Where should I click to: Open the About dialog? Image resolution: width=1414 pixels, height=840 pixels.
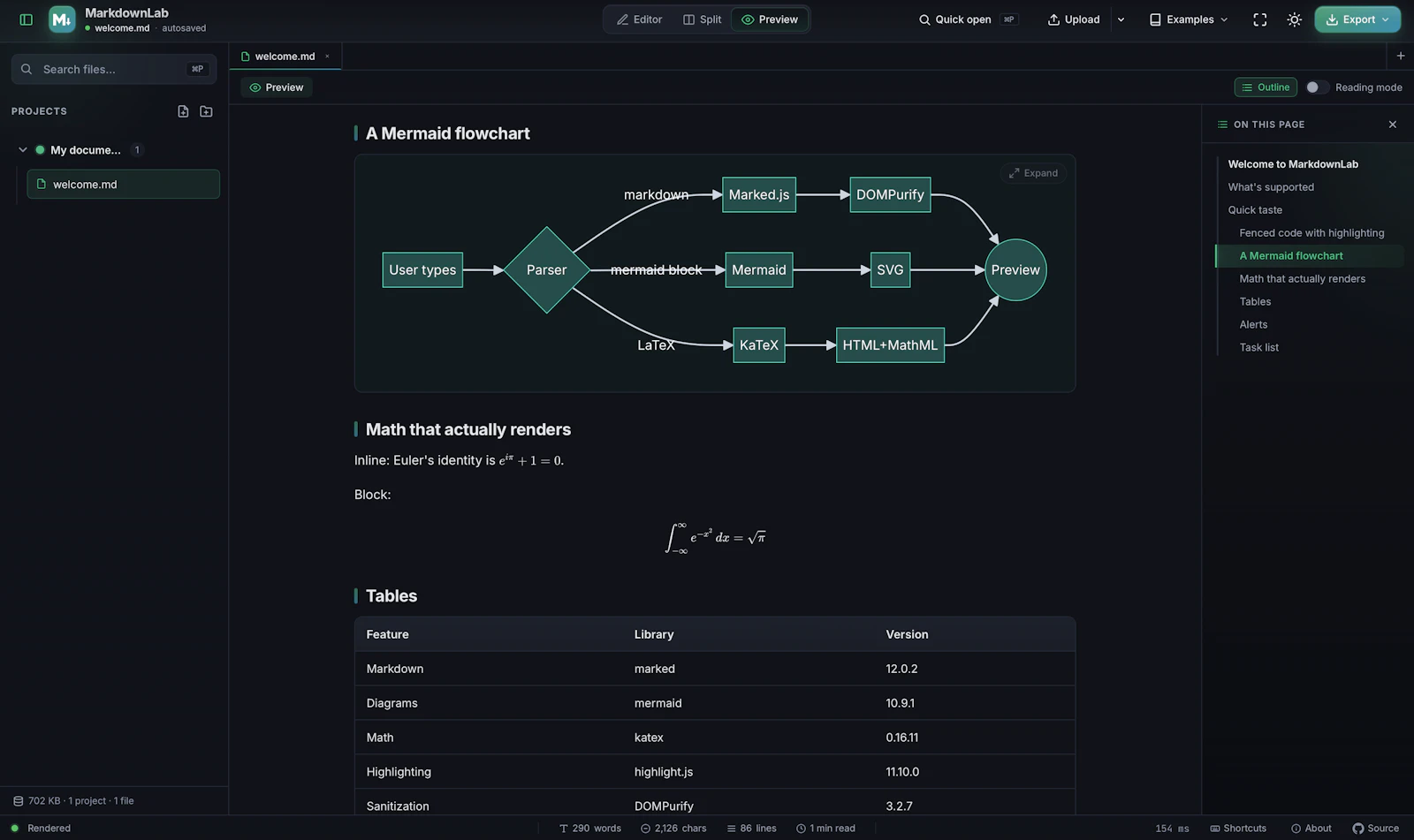(x=1311, y=829)
